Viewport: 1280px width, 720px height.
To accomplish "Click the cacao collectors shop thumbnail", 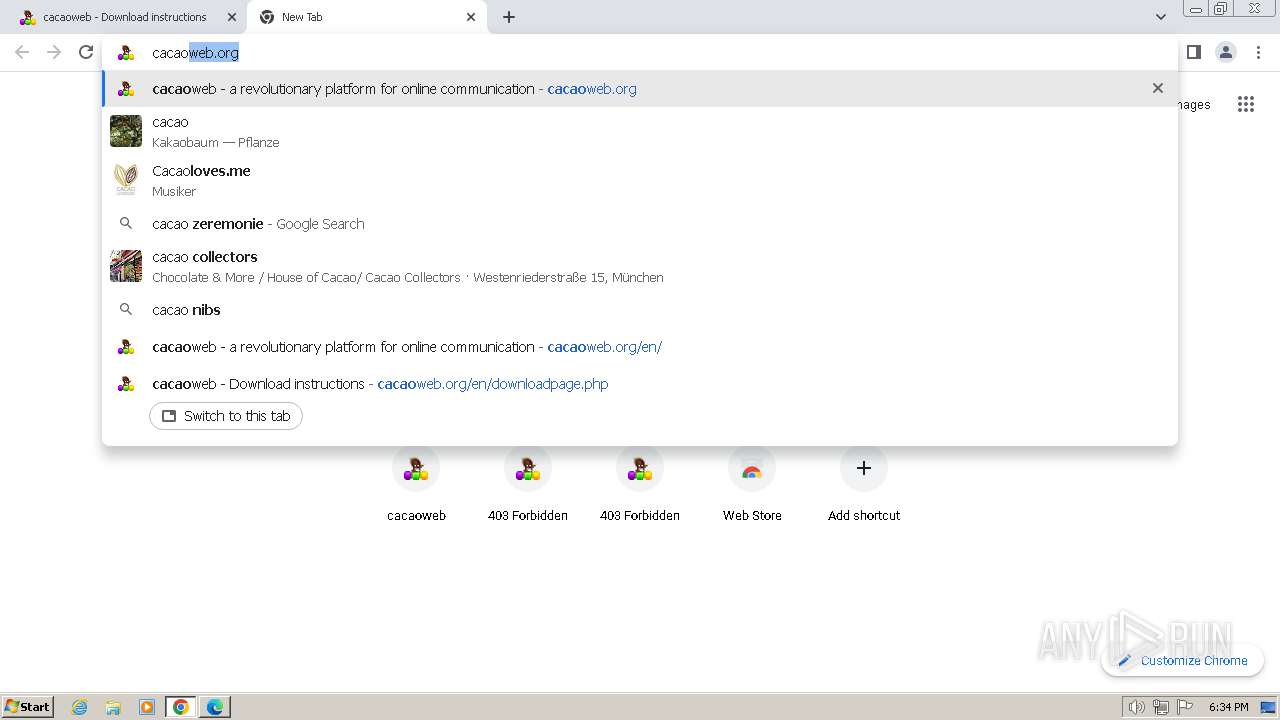I will pos(126,266).
